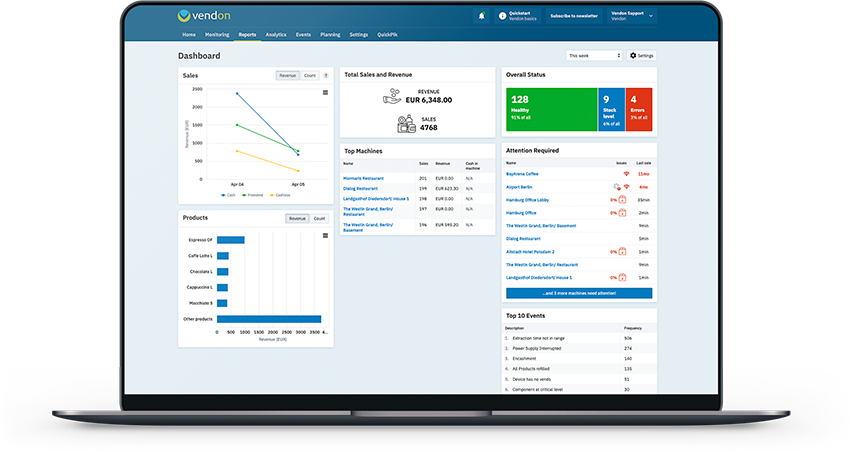Open the Quickstart Vendon basics info
Image resolution: width=850 pixels, height=452 pixels.
click(518, 16)
